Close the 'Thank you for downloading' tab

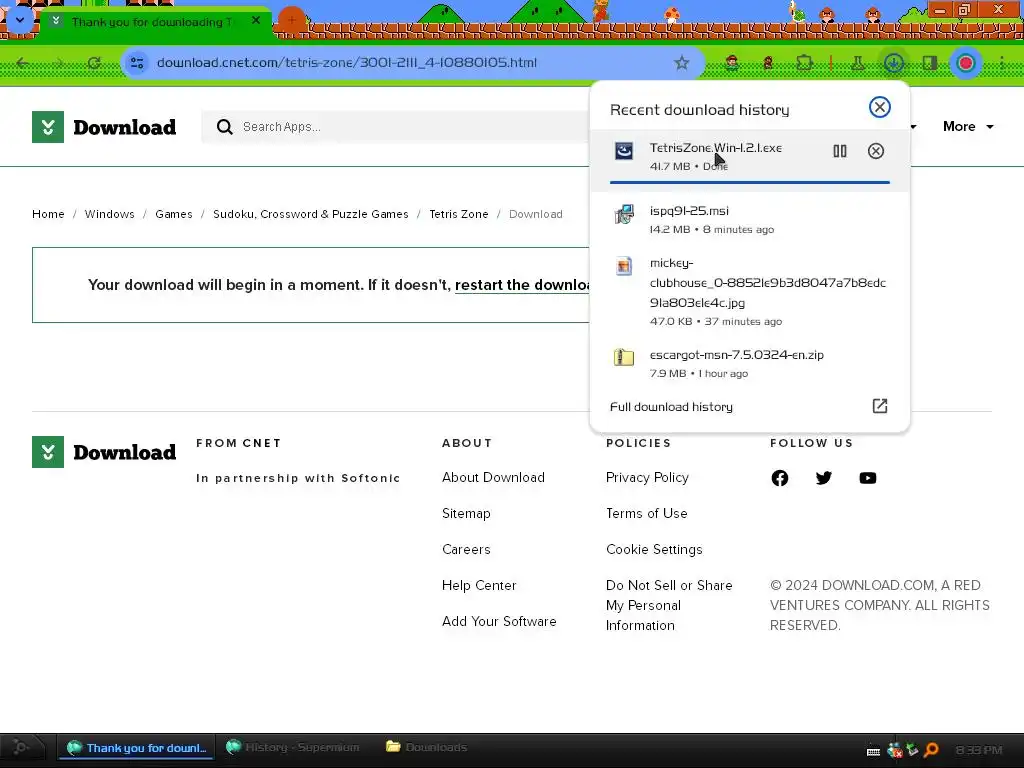coord(256,21)
